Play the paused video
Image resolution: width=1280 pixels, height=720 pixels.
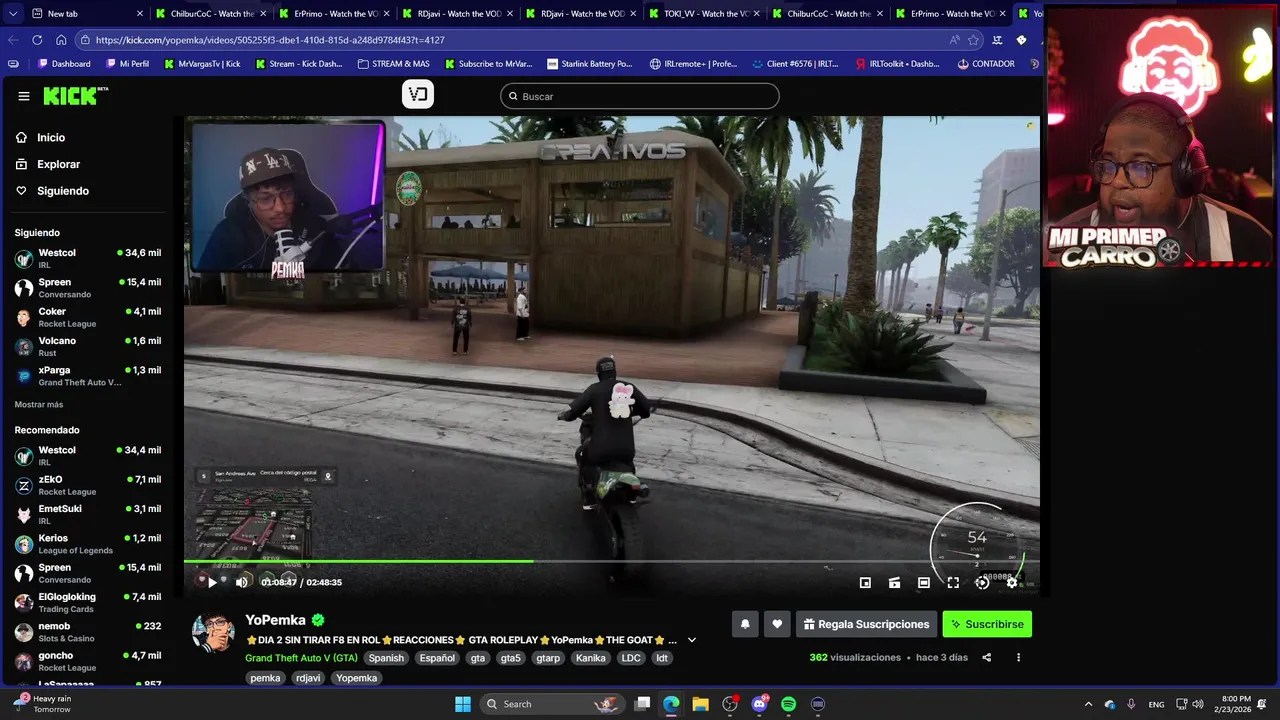click(212, 582)
